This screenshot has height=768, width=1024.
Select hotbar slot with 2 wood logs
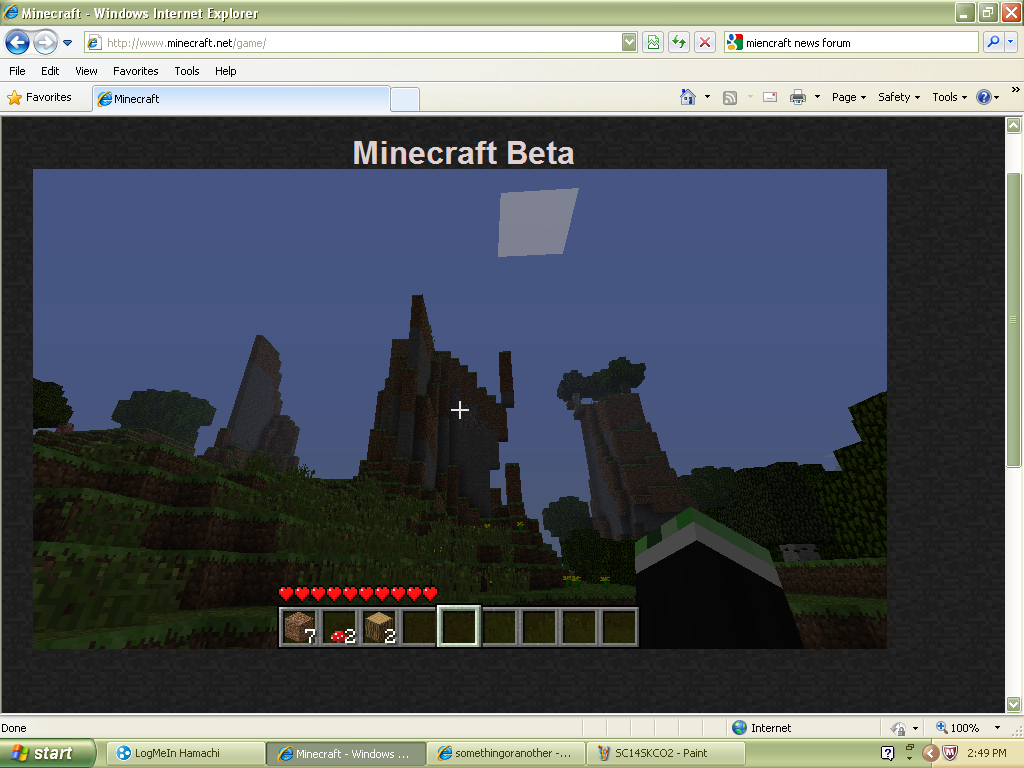379,627
